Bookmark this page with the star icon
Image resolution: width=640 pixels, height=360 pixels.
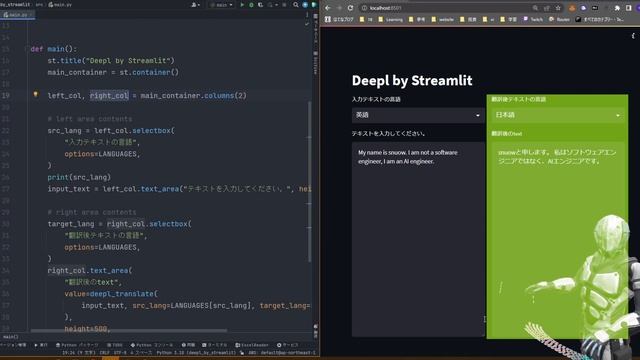(x=558, y=8)
